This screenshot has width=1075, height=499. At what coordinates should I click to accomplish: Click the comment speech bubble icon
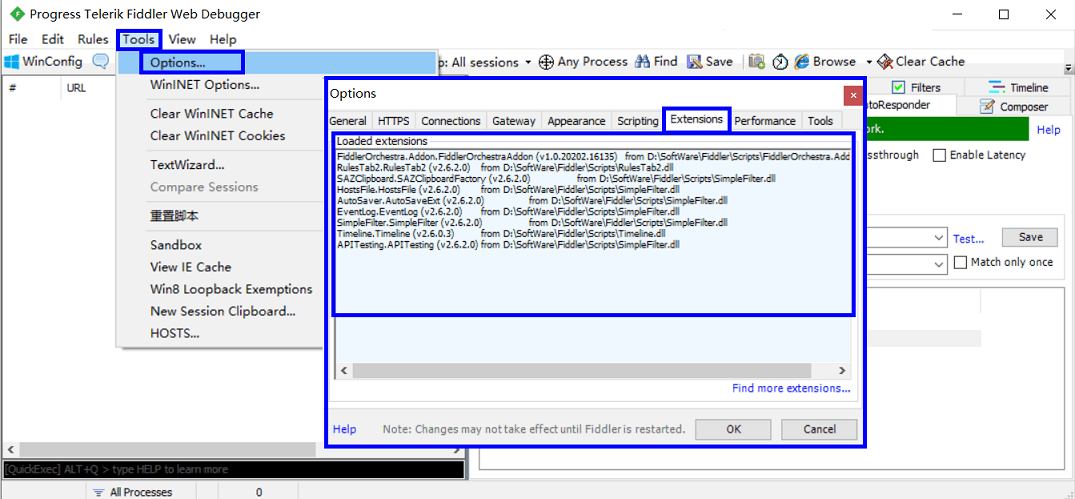[x=101, y=62]
